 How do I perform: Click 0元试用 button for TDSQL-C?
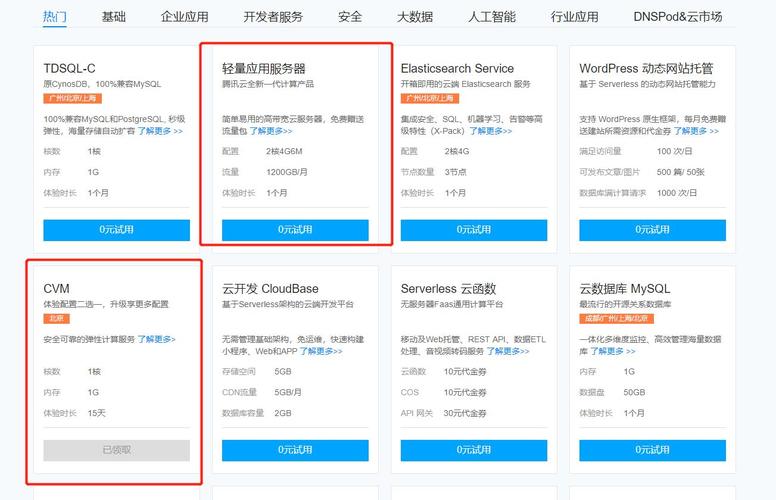[116, 230]
